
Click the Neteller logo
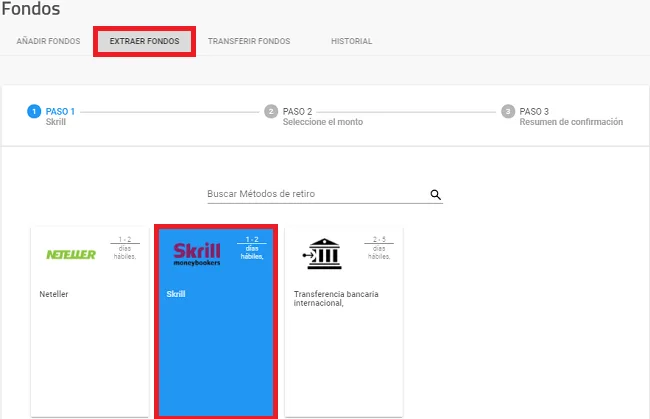click(x=71, y=254)
